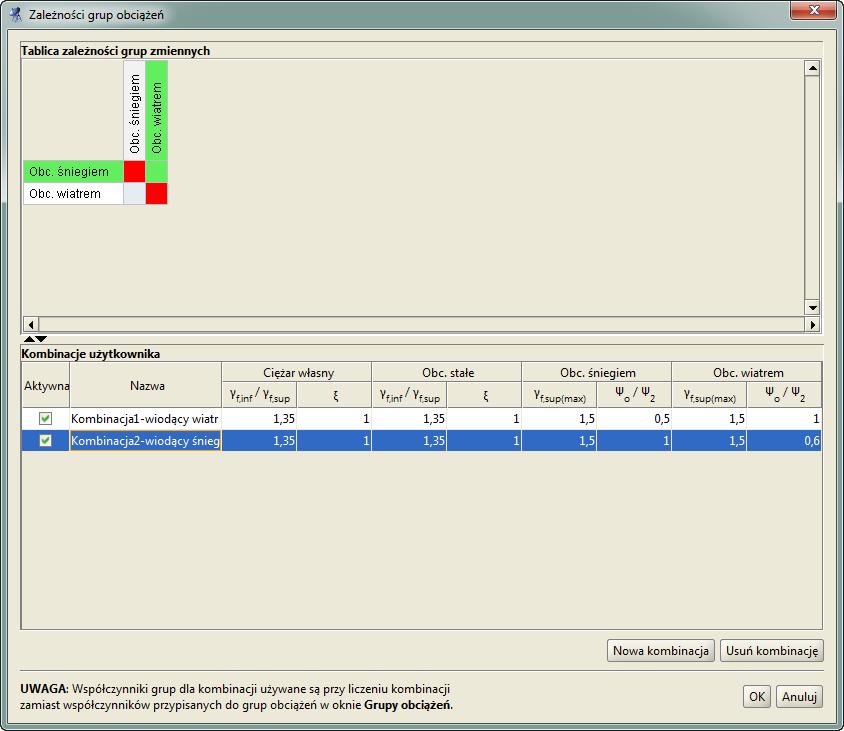Select the name cell Kombinacja1-wiodący wiatr
The width and height of the screenshot is (844, 731).
pos(145,418)
